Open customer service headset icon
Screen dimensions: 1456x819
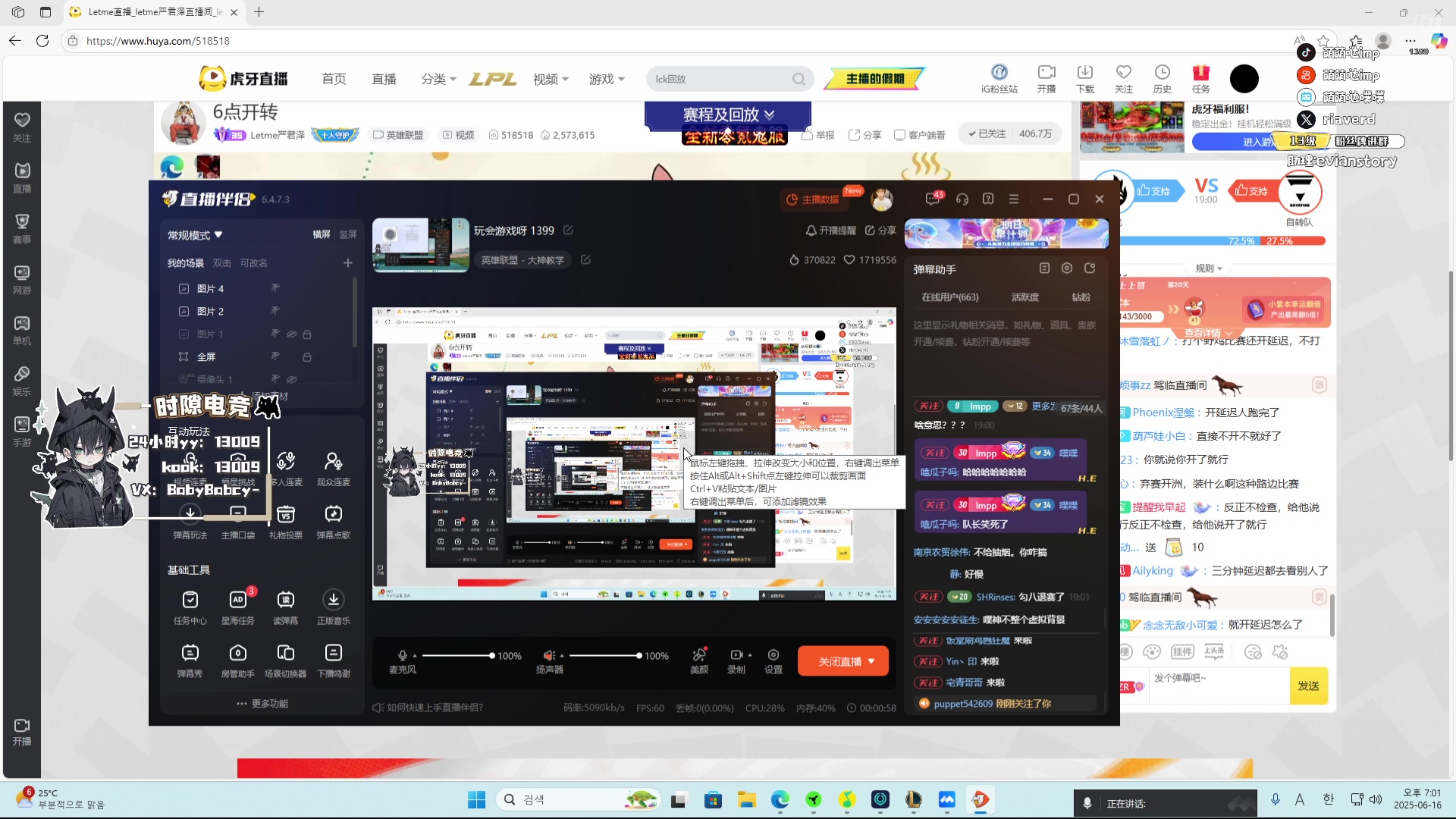962,199
